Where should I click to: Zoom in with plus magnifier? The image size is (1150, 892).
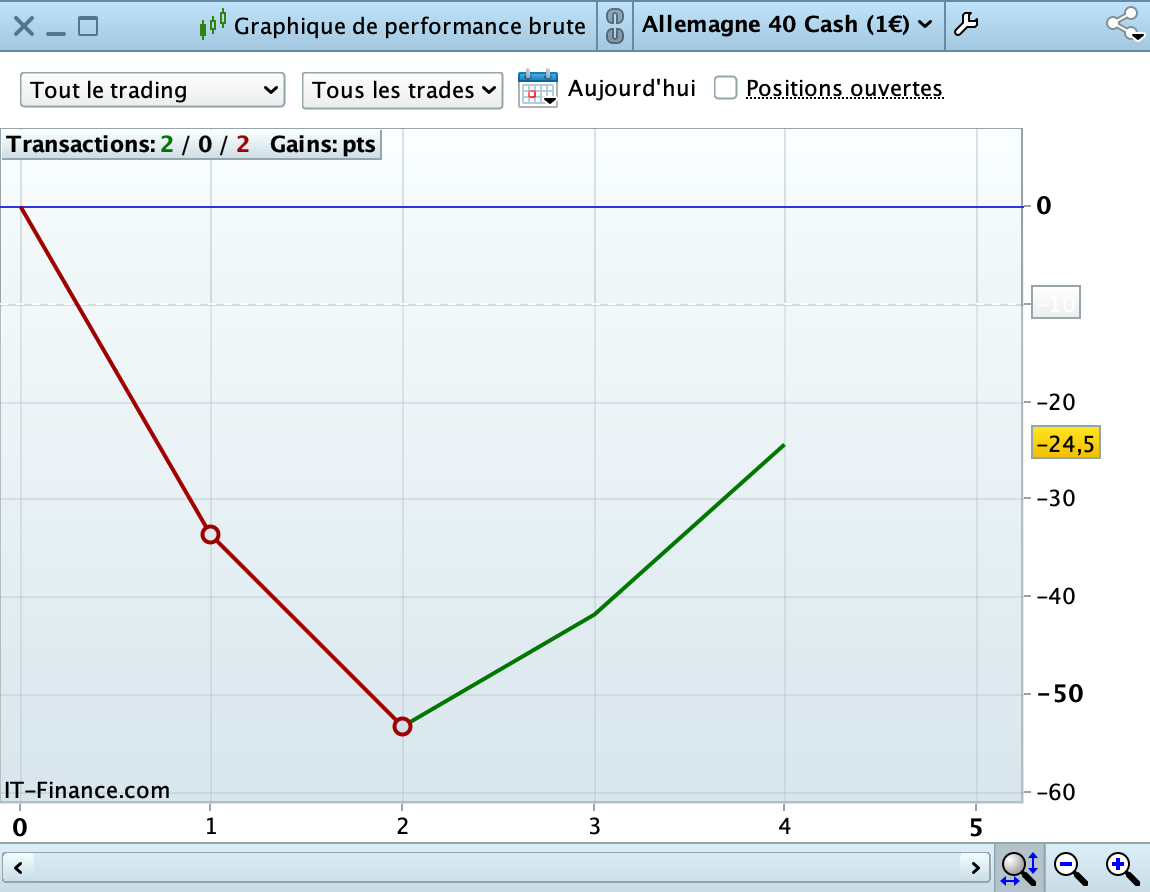(1122, 869)
